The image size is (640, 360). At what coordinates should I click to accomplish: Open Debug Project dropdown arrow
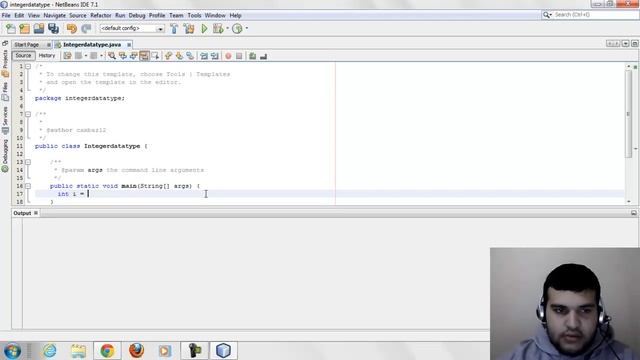(227, 29)
